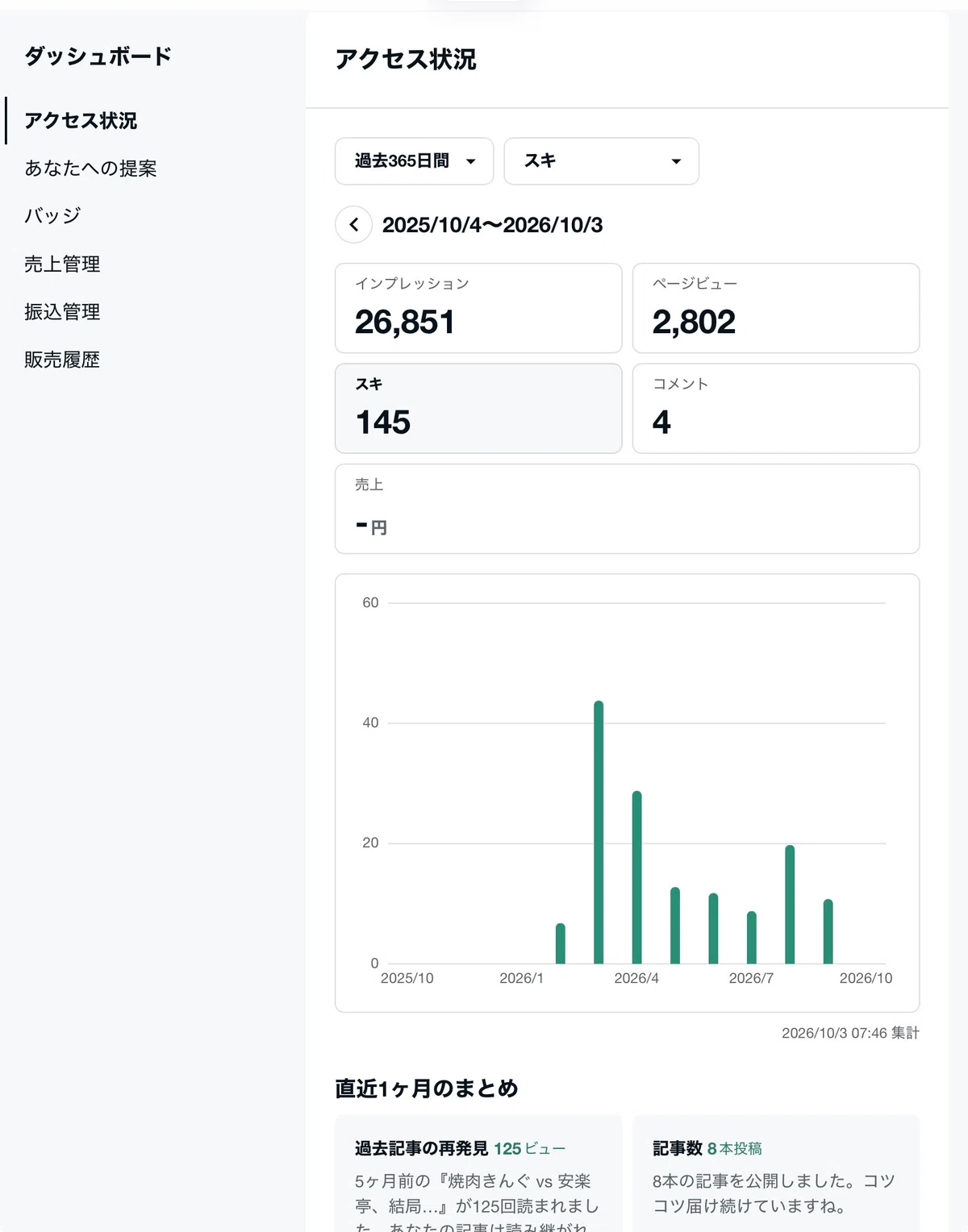Click the caret arrow in the スキ dropdown
968x1232 pixels.
click(x=676, y=162)
